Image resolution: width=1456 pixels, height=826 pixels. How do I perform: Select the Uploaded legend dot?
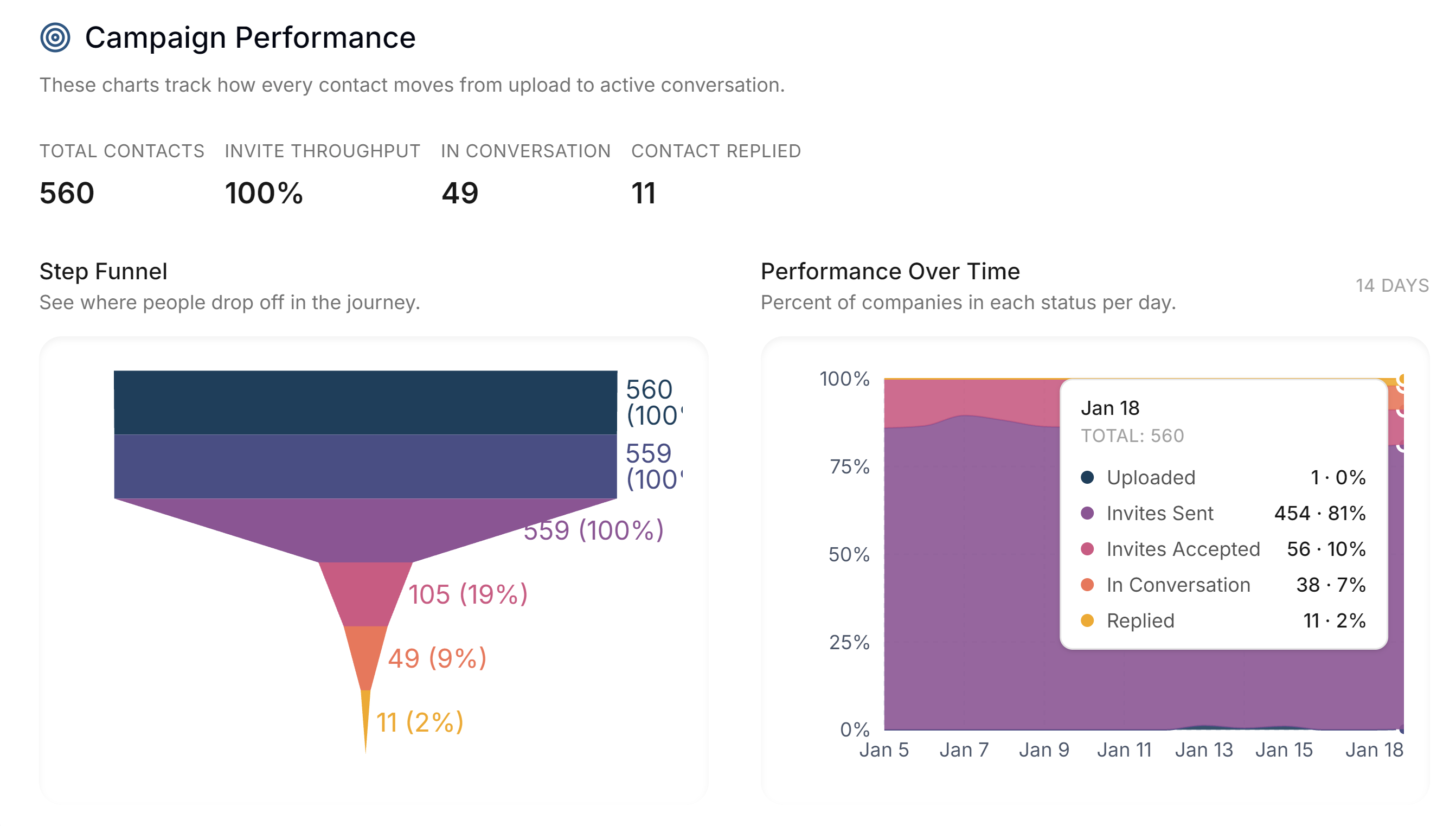pos(1088,478)
